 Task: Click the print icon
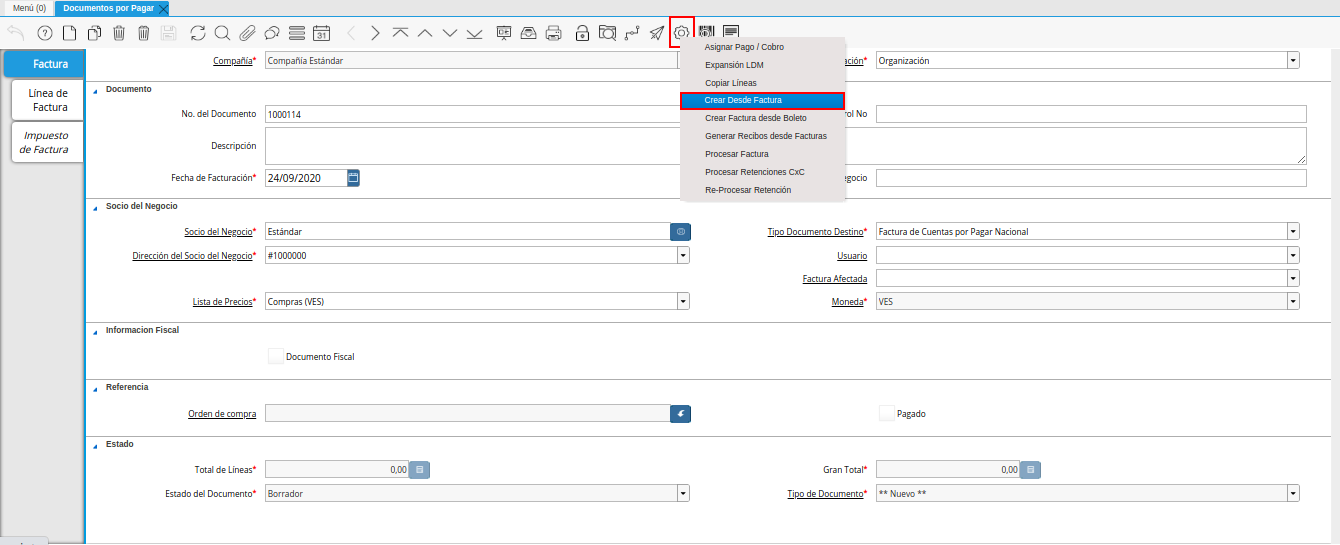554,33
